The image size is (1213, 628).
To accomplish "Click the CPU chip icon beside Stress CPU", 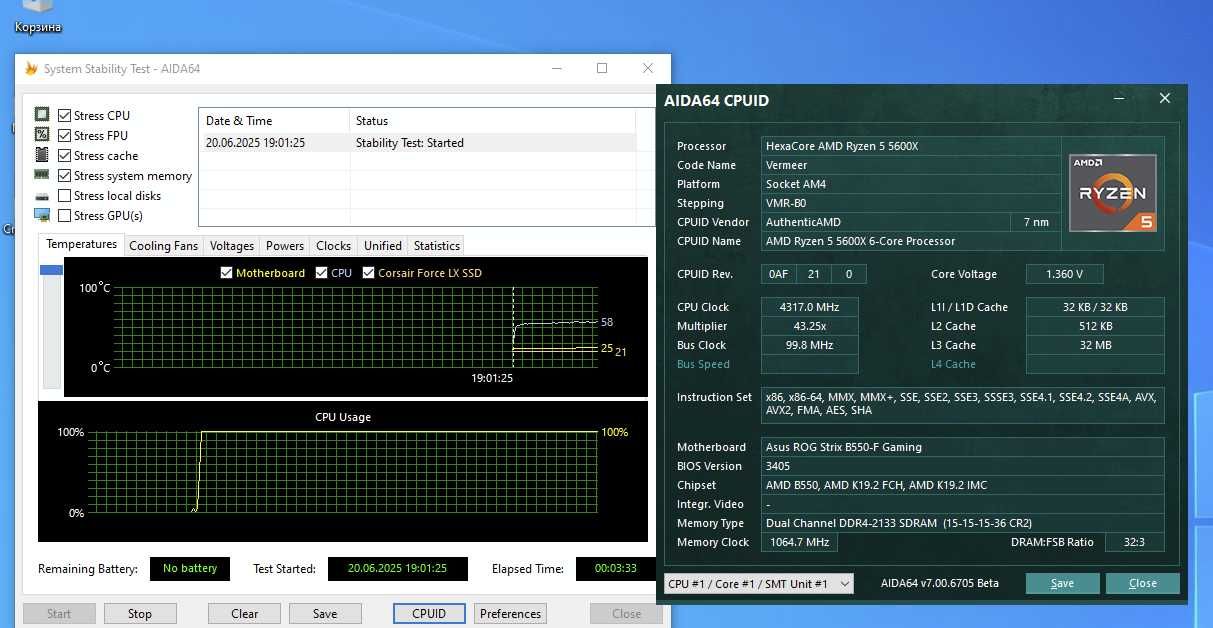I will tap(42, 115).
